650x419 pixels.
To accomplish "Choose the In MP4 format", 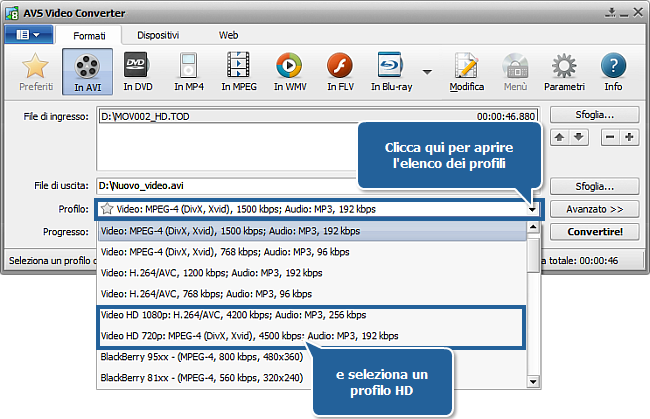I will tap(189, 72).
